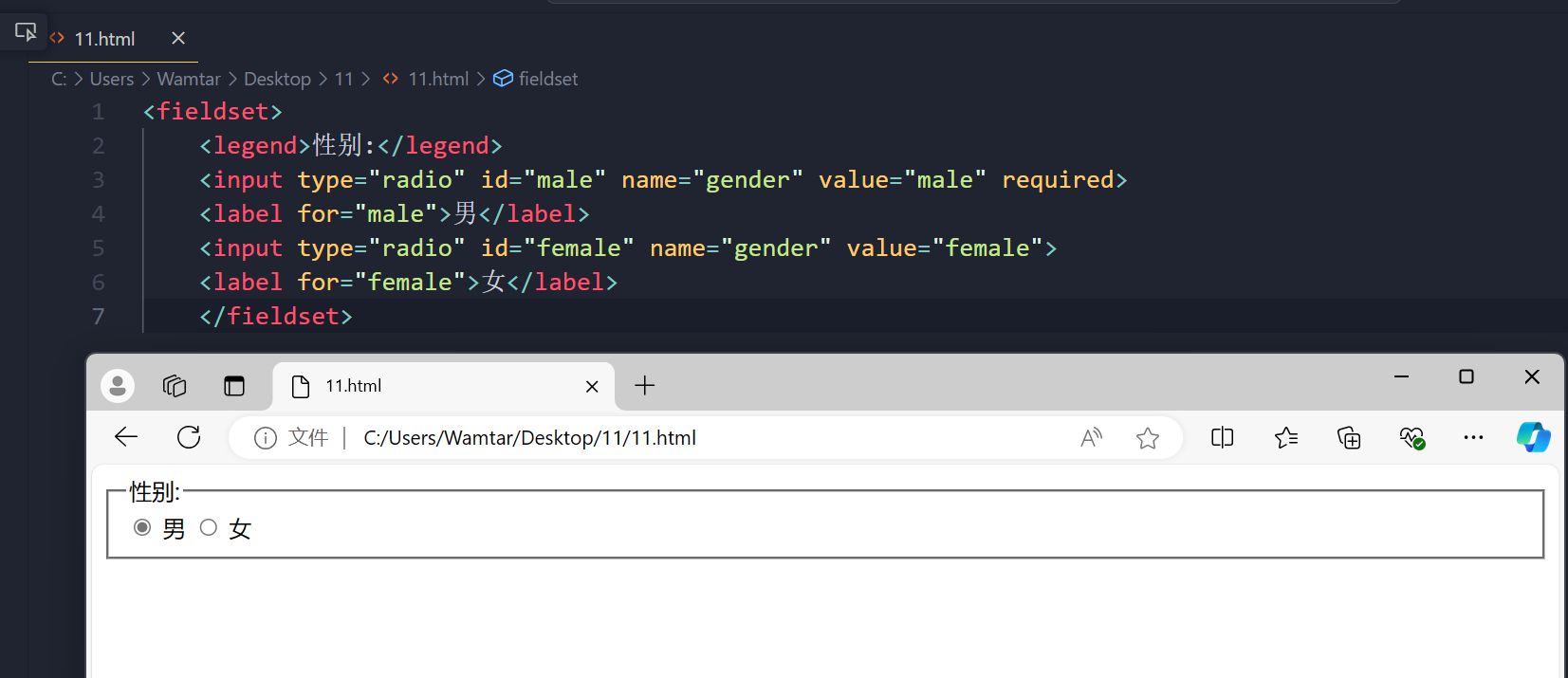
Task: Expand the fieldset breadcrumb symbol
Action: tap(536, 79)
